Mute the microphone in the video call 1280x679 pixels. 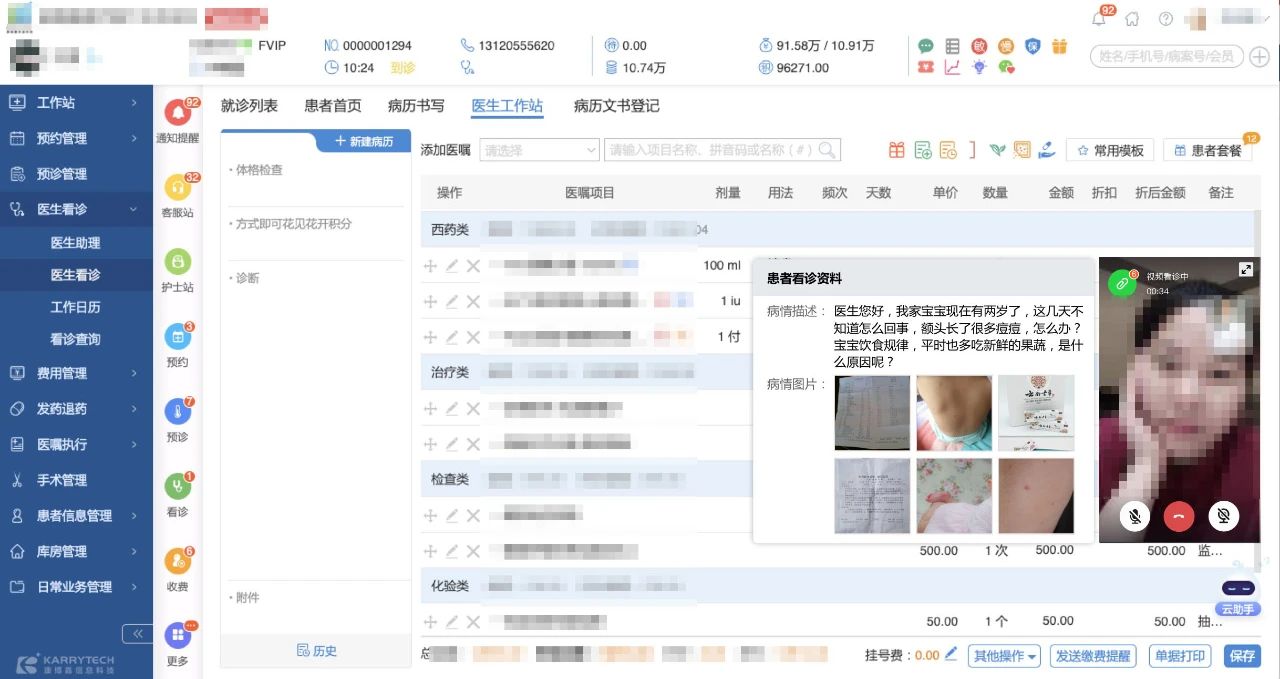click(x=1135, y=517)
